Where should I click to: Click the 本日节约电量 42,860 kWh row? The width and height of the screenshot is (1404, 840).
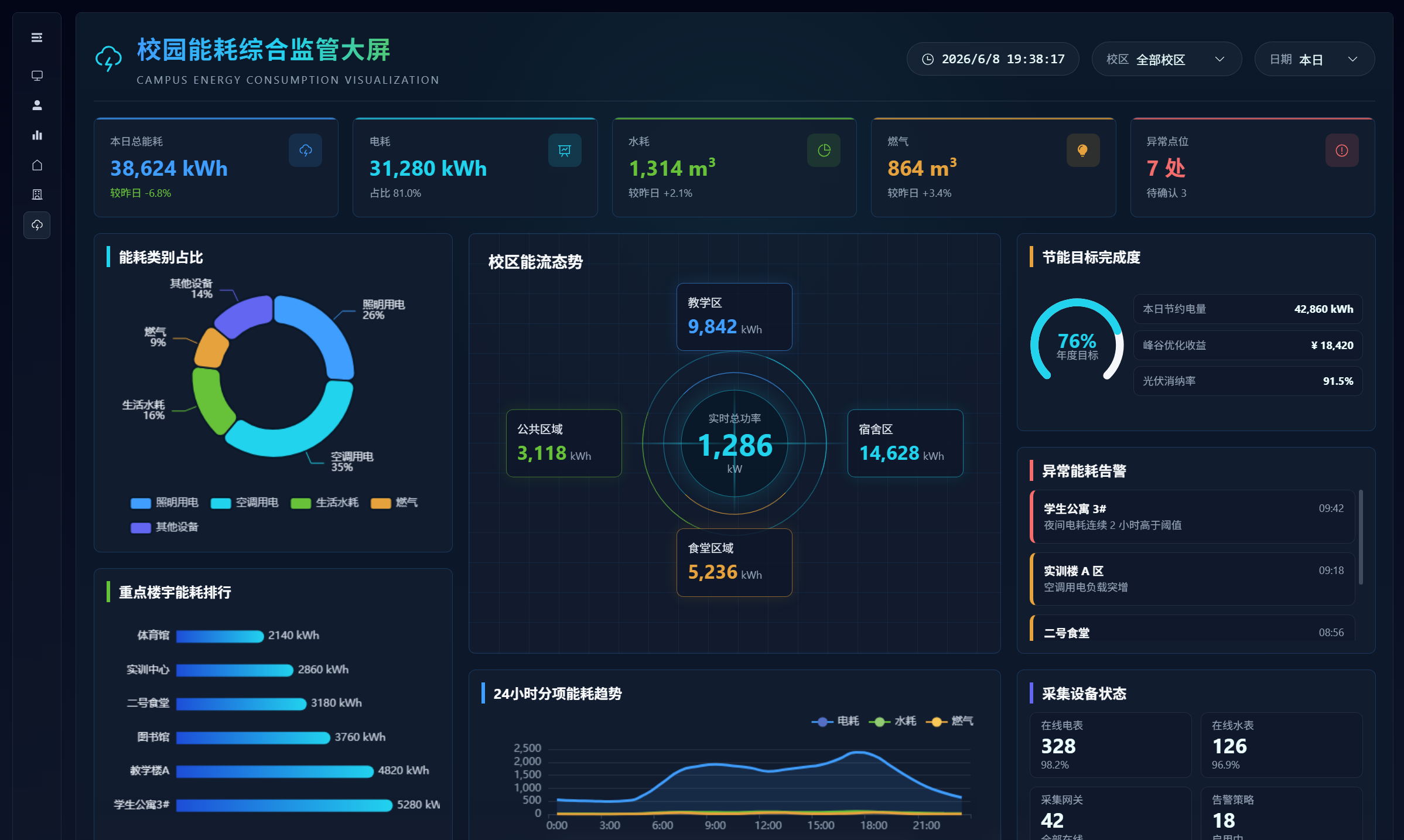[x=1248, y=309]
